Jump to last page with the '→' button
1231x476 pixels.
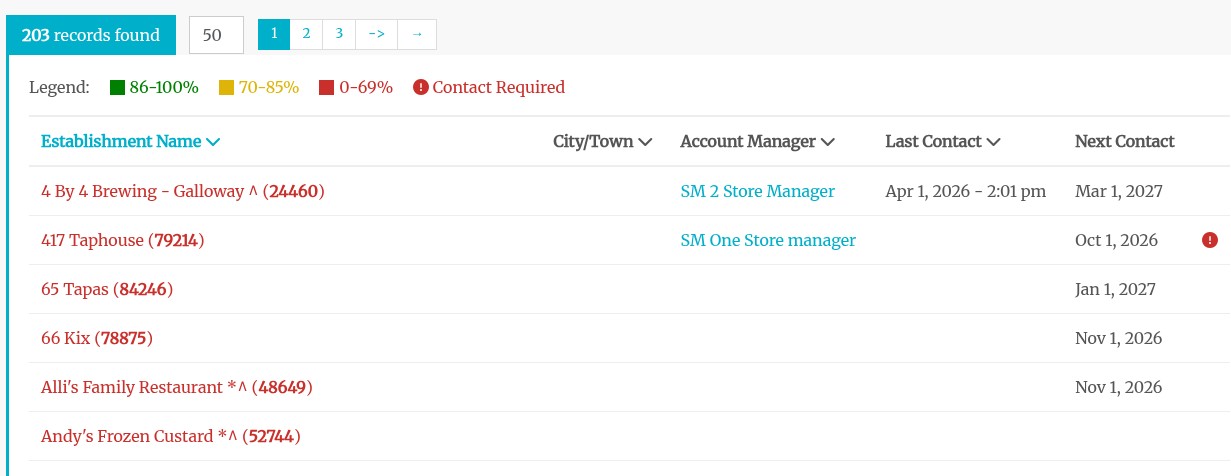(x=417, y=34)
